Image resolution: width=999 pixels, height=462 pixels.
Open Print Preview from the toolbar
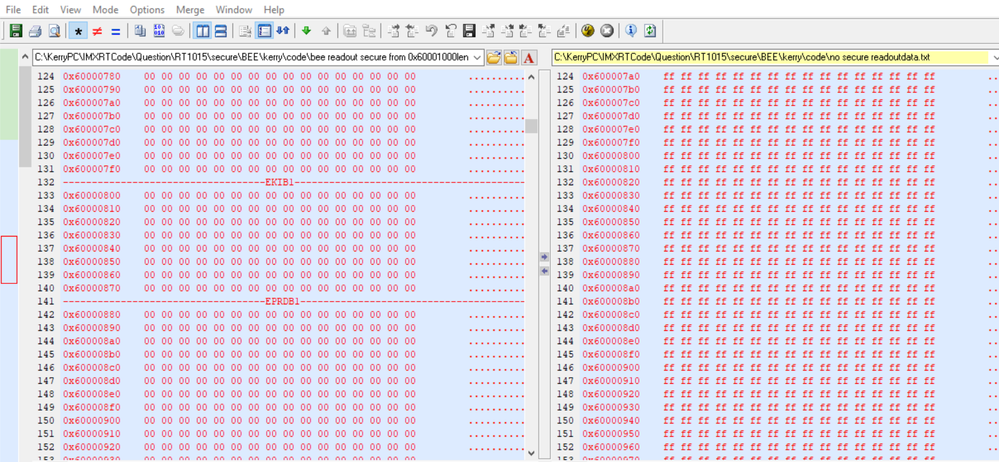(54, 31)
